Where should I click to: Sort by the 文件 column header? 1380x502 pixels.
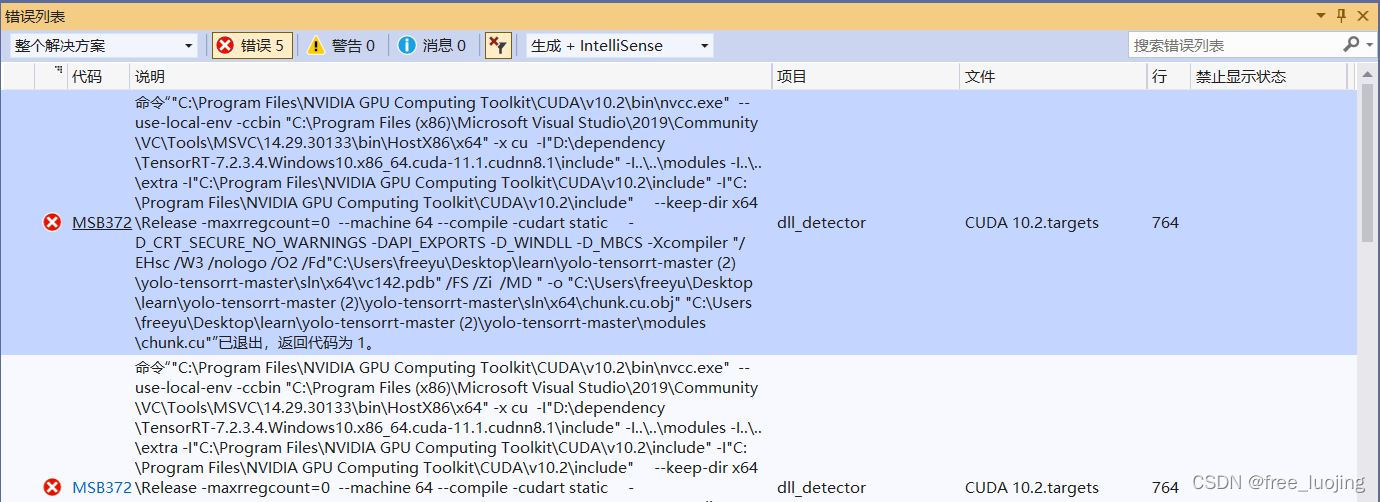[x=1052, y=76]
